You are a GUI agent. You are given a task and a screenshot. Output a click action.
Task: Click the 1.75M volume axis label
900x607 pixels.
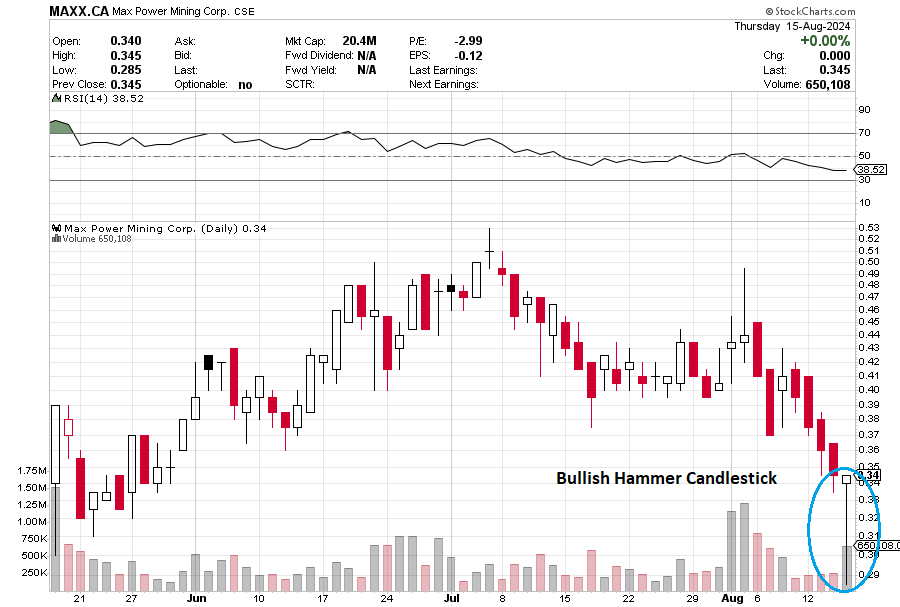(32, 471)
